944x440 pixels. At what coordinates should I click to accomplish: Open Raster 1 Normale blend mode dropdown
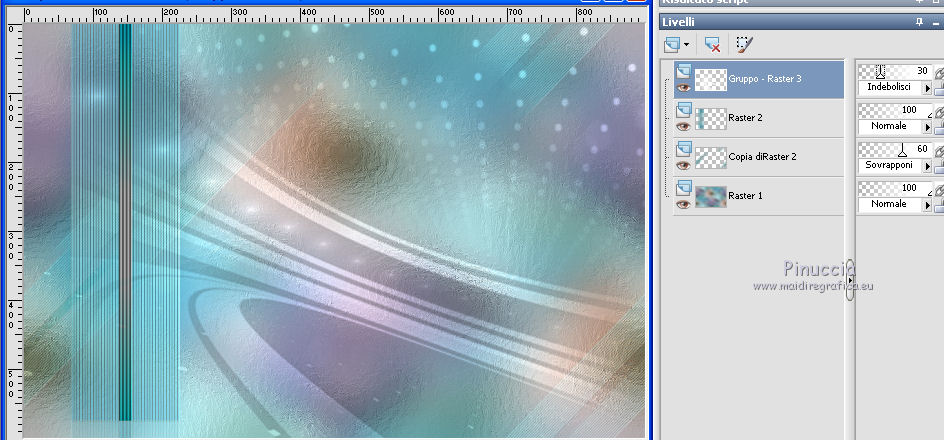click(927, 205)
